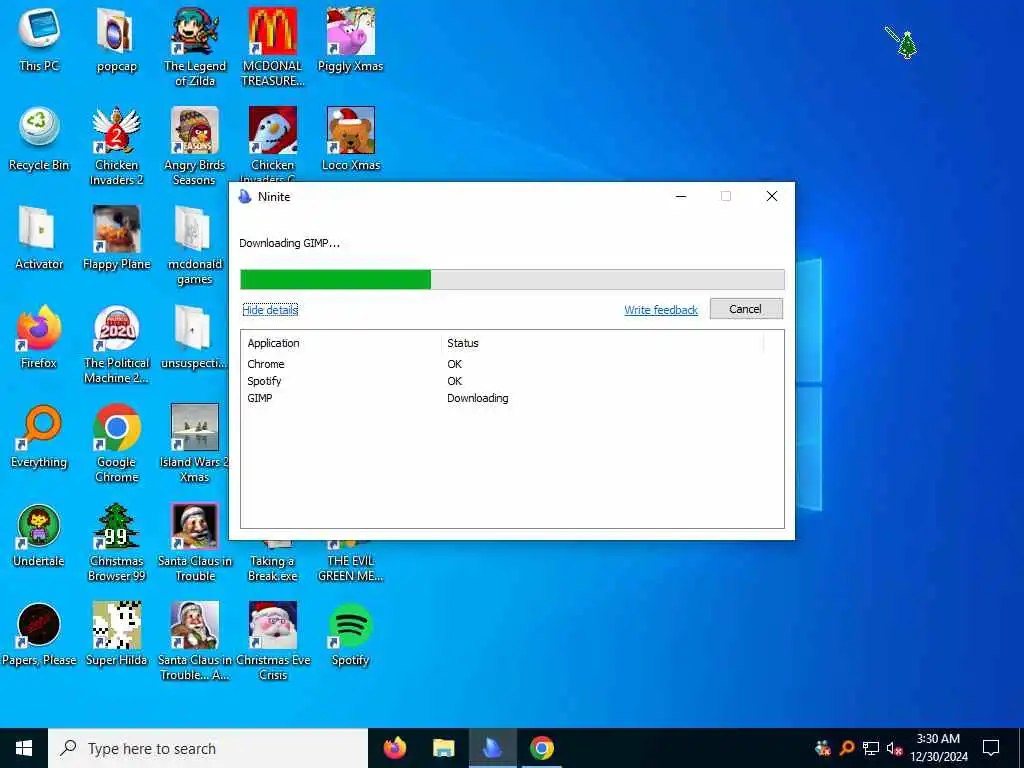This screenshot has height=768, width=1024.
Task: Open Spotify desktop shortcut
Action: [351, 634]
